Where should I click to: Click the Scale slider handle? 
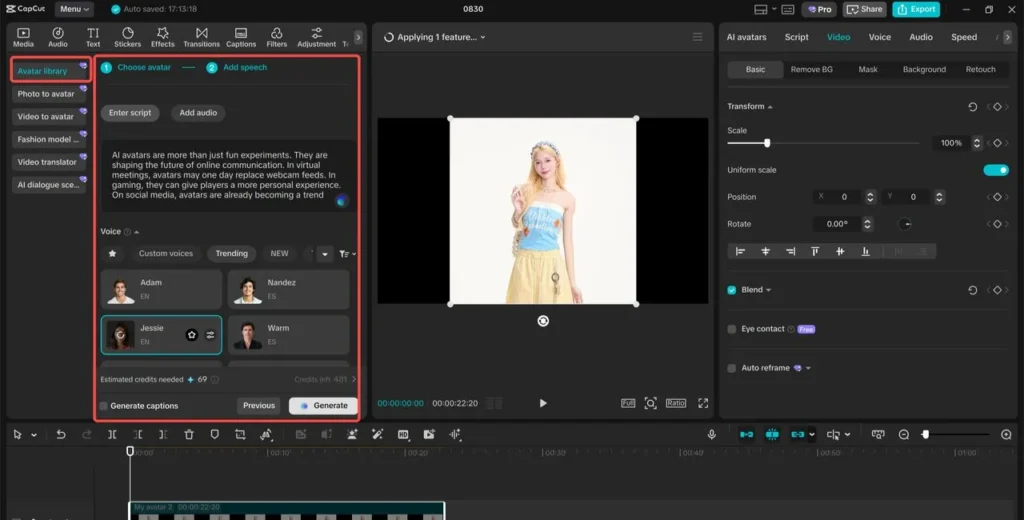pyautogui.click(x=767, y=143)
